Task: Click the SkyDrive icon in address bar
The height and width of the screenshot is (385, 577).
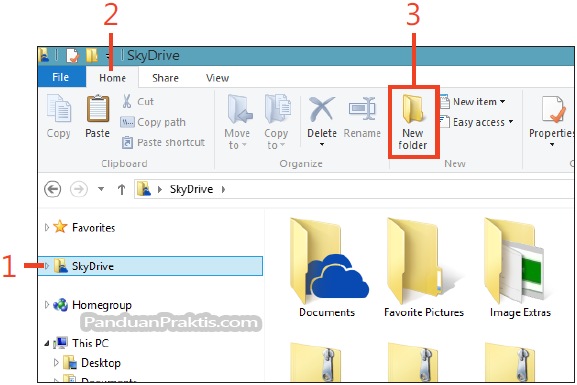Action: (x=144, y=188)
